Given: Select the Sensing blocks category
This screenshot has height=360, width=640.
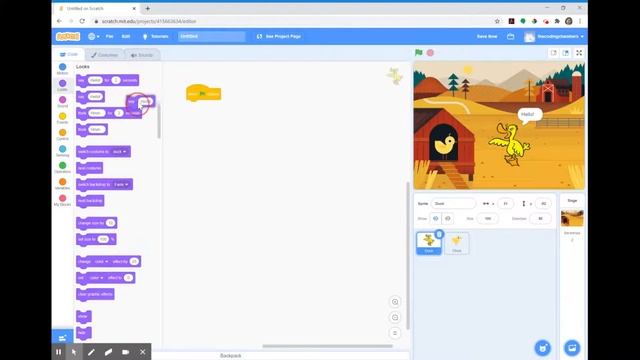Looking at the screenshot, I should (62, 151).
